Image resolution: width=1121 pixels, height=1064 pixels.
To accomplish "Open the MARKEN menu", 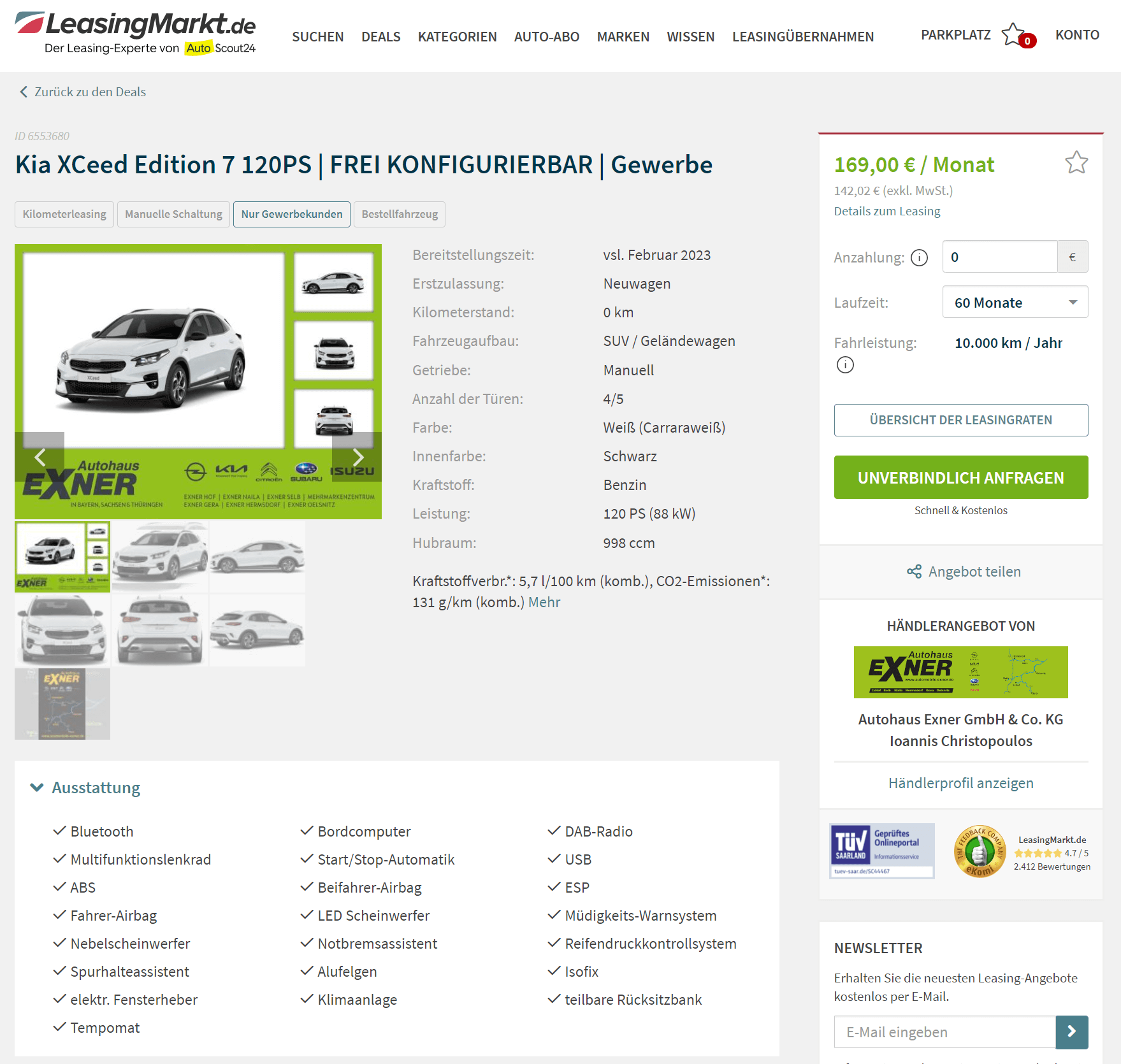I will point(623,37).
